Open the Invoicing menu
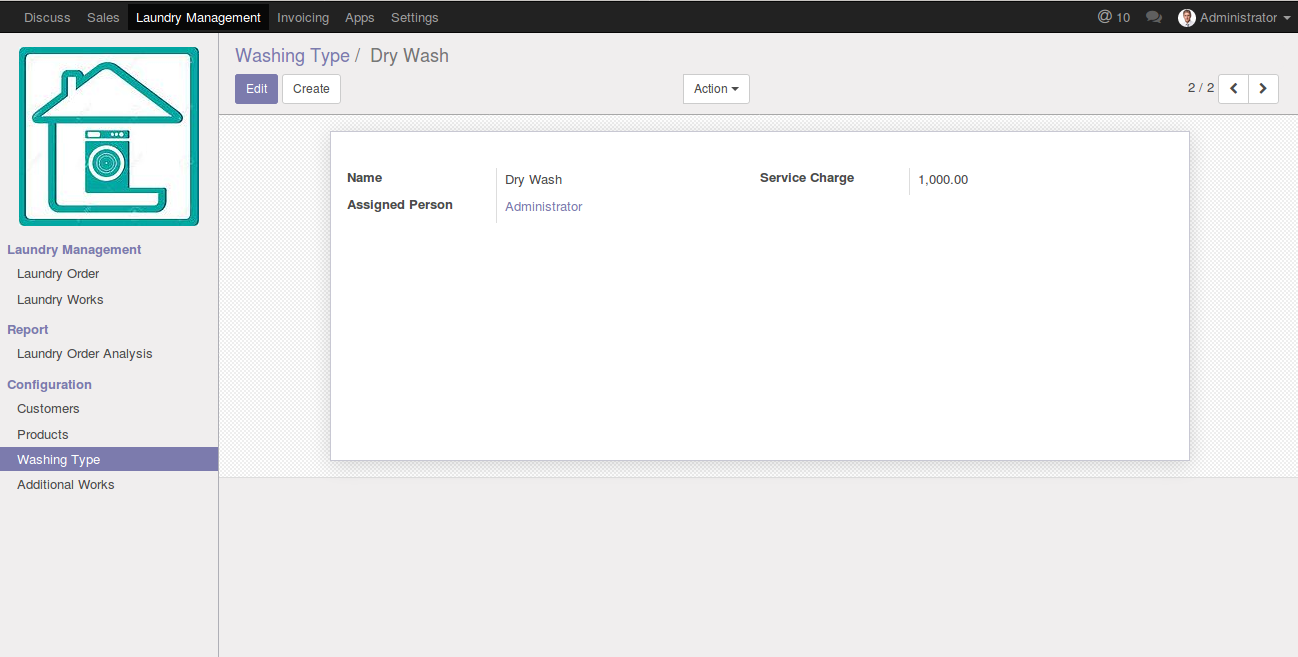Screen dimensions: 1298x657 pos(303,17)
